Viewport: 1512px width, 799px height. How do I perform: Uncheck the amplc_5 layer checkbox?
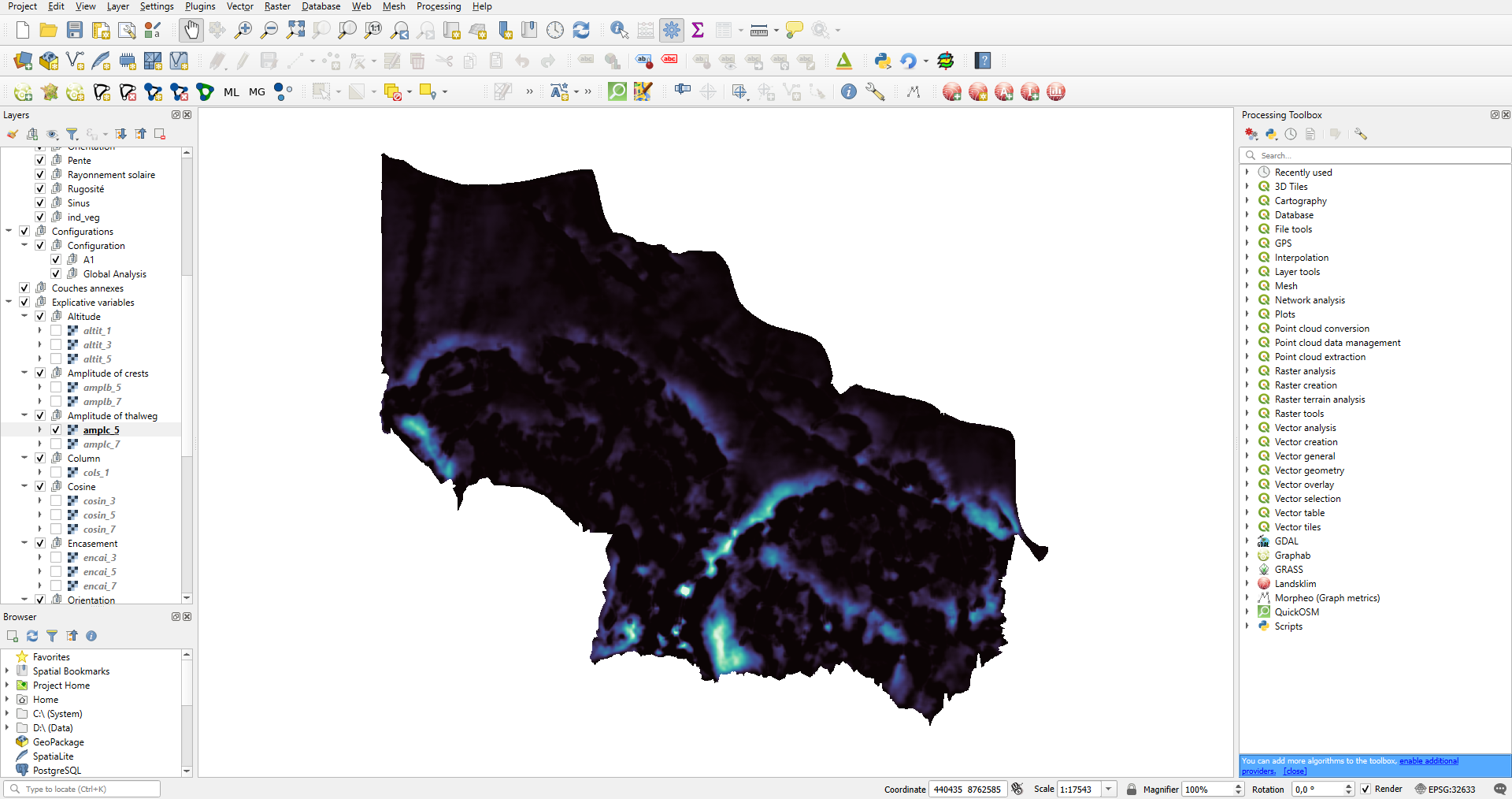click(56, 430)
